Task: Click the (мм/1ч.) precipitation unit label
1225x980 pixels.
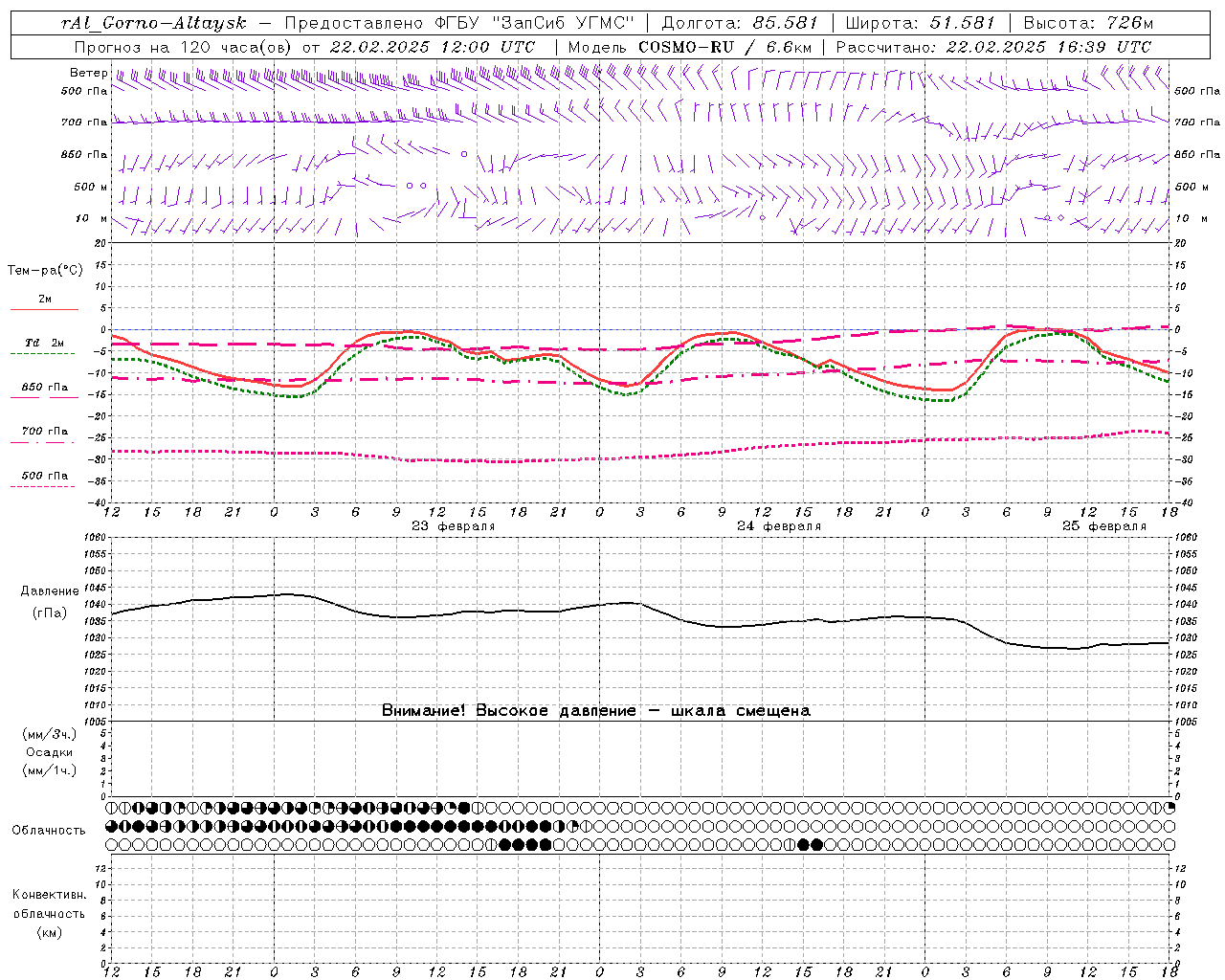Action: coord(50,770)
